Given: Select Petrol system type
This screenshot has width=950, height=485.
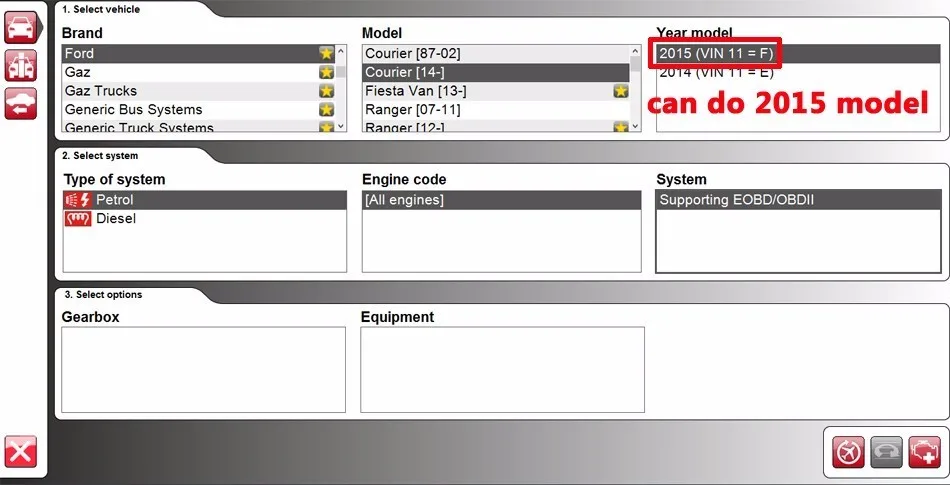Looking at the screenshot, I should pos(205,200).
